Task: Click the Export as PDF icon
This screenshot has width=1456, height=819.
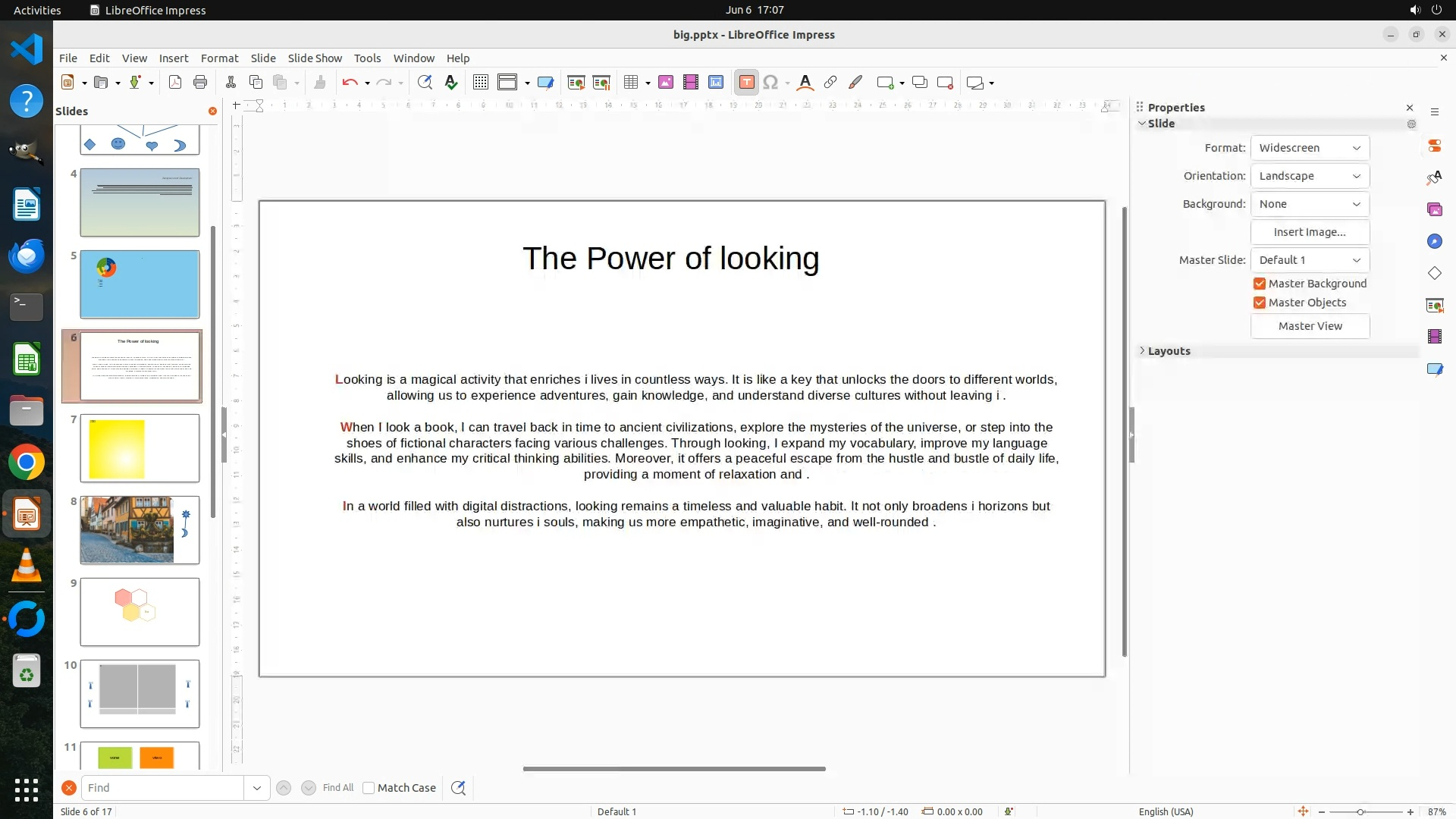Action: tap(175, 83)
